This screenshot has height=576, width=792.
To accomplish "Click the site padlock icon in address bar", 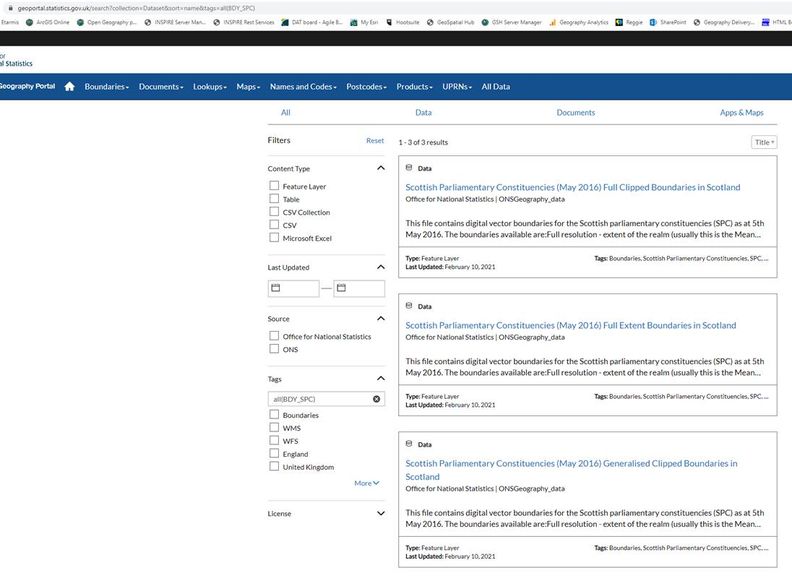I will (x=10, y=8).
